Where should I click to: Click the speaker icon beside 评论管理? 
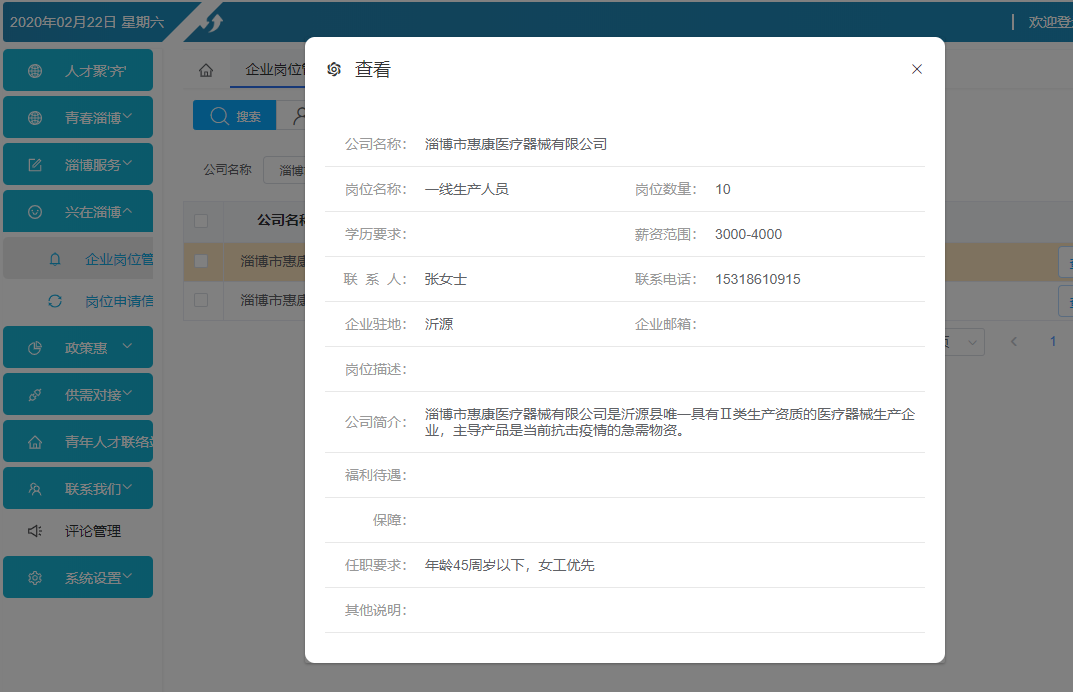tap(35, 532)
